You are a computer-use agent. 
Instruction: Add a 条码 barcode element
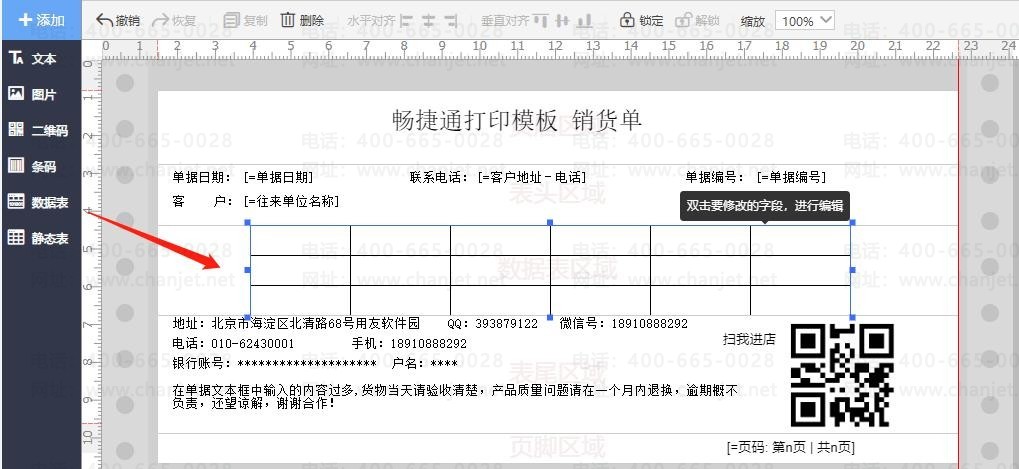pos(32,166)
